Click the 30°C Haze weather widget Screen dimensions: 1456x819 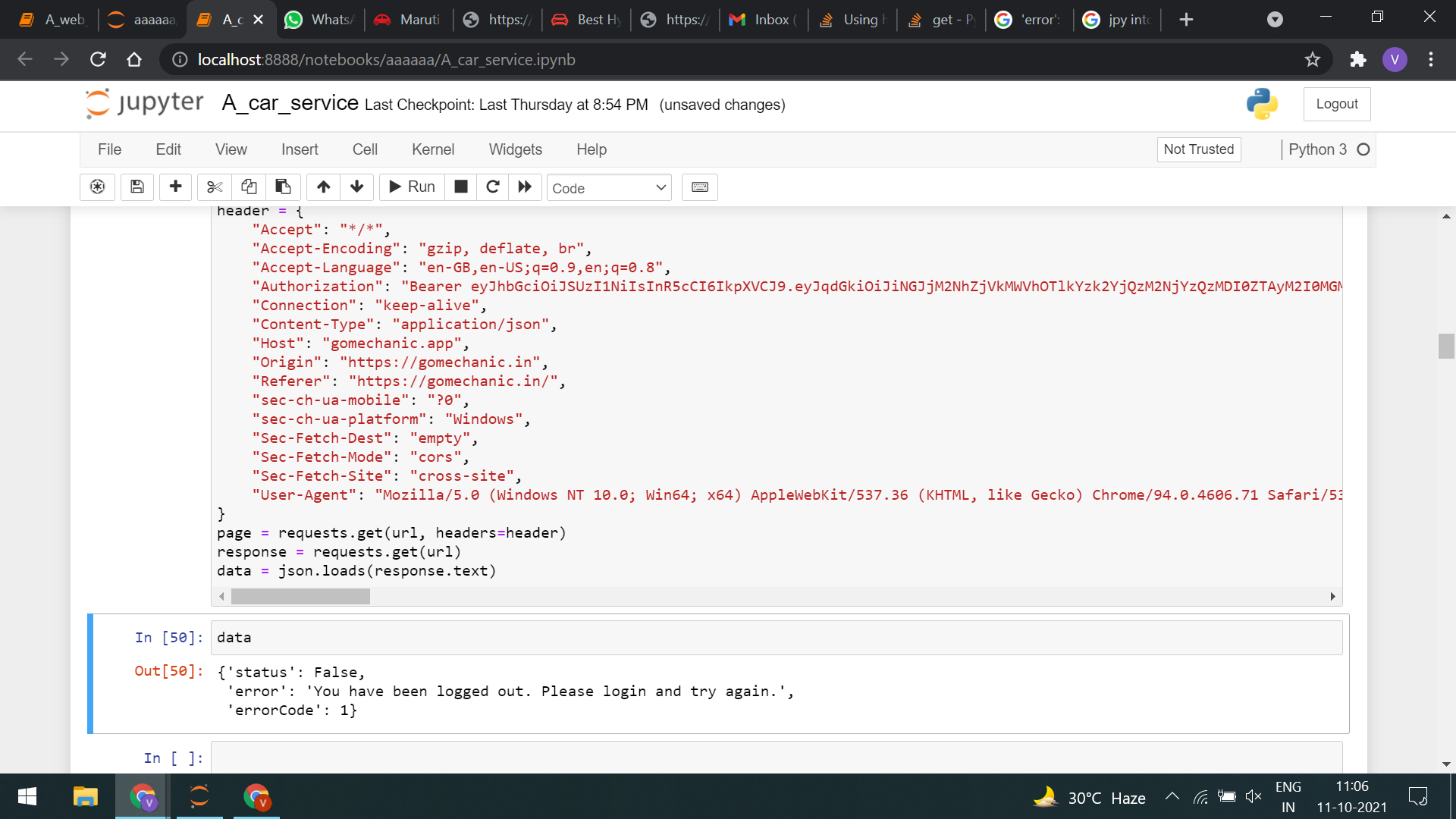[x=1089, y=797]
